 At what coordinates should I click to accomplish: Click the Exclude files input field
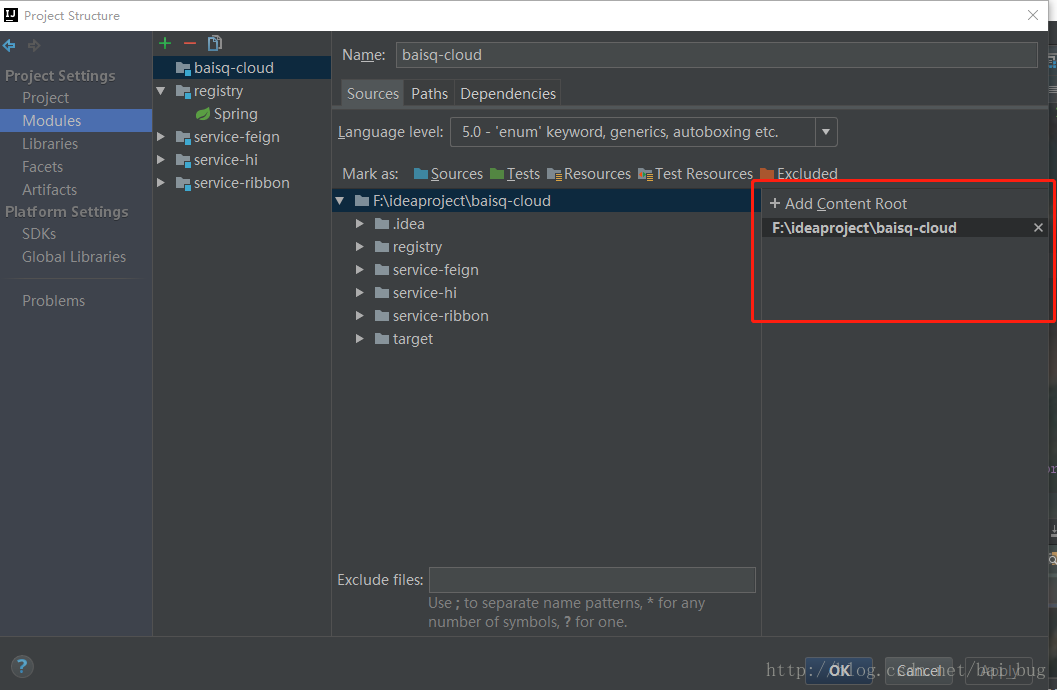coord(591,580)
